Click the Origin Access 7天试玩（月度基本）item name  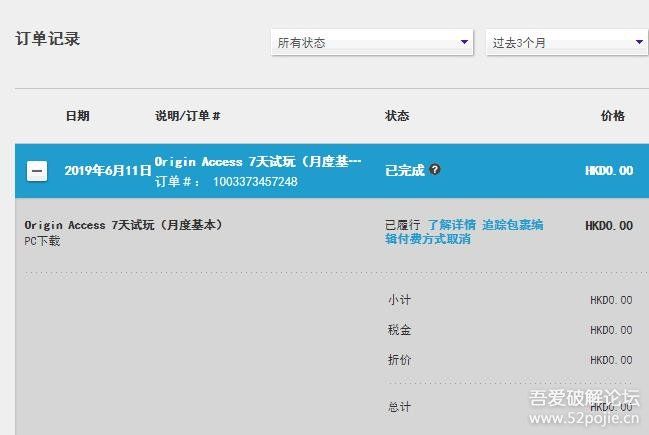(123, 225)
